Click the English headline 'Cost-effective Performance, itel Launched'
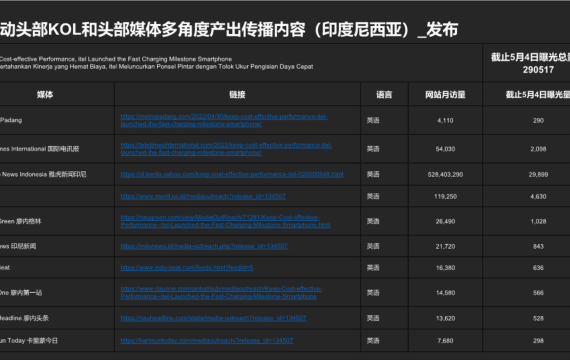Screen dimensions: 570x360 [116, 59]
